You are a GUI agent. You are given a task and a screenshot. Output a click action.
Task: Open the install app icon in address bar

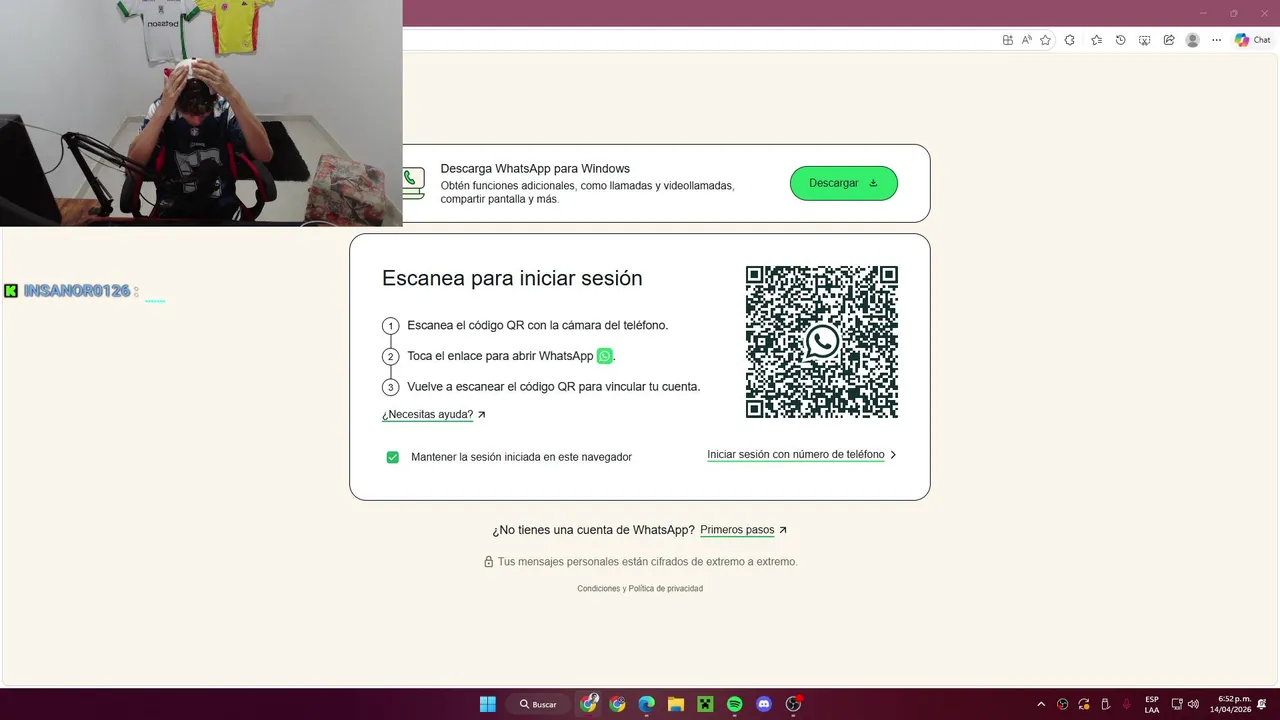tap(1008, 40)
